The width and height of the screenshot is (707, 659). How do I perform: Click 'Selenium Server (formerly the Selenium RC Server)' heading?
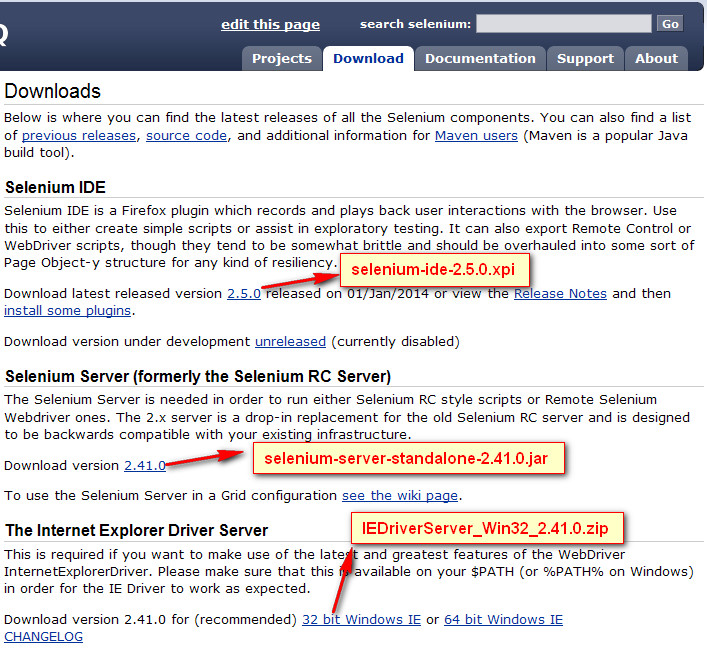click(x=198, y=376)
